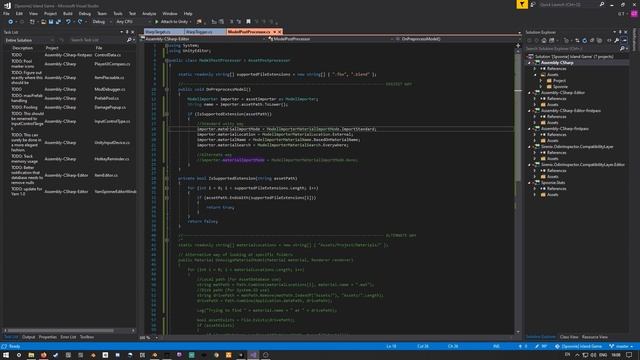Open the Entire Solution scope dropdown
The image size is (640, 360).
(29, 40)
